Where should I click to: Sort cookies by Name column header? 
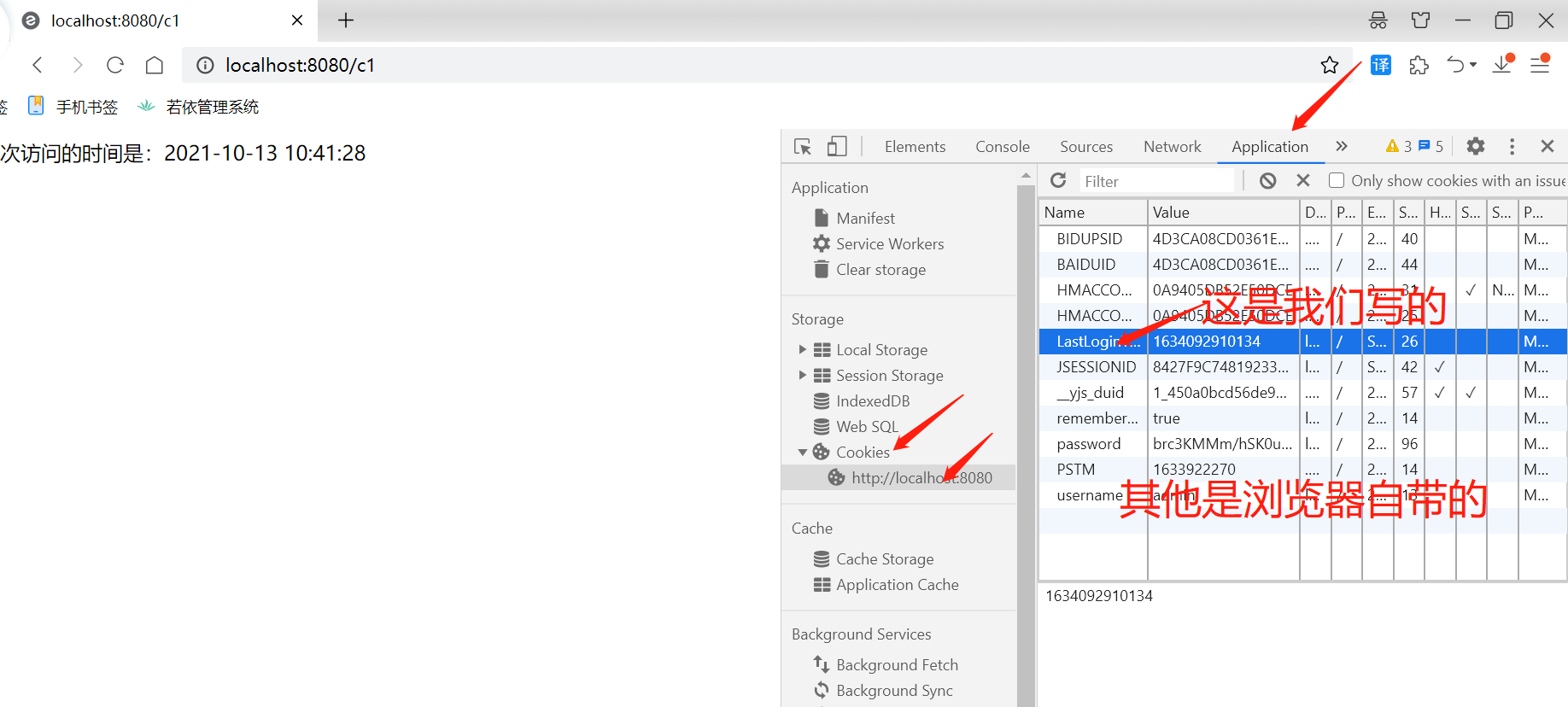(1093, 213)
